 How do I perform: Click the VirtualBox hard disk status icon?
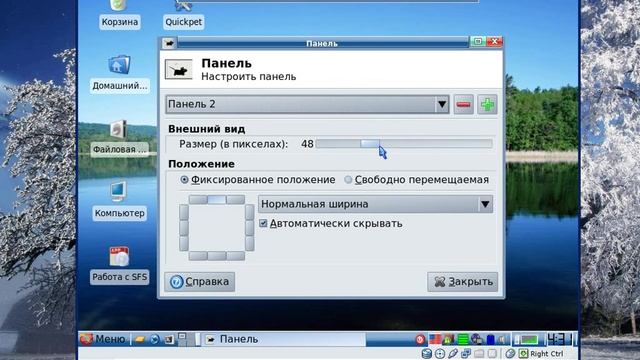[x=427, y=353]
